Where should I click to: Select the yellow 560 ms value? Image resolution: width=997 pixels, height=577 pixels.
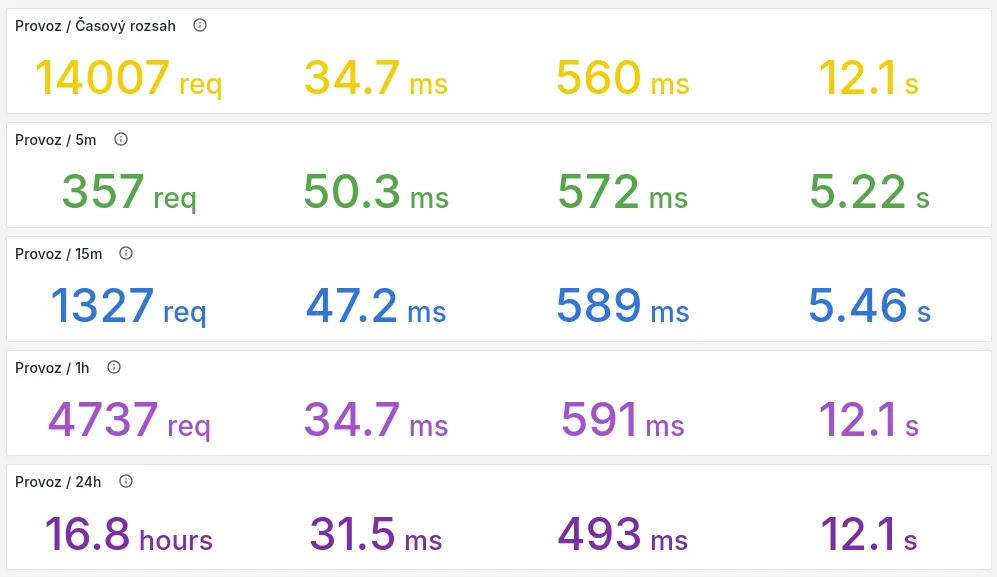[622, 78]
